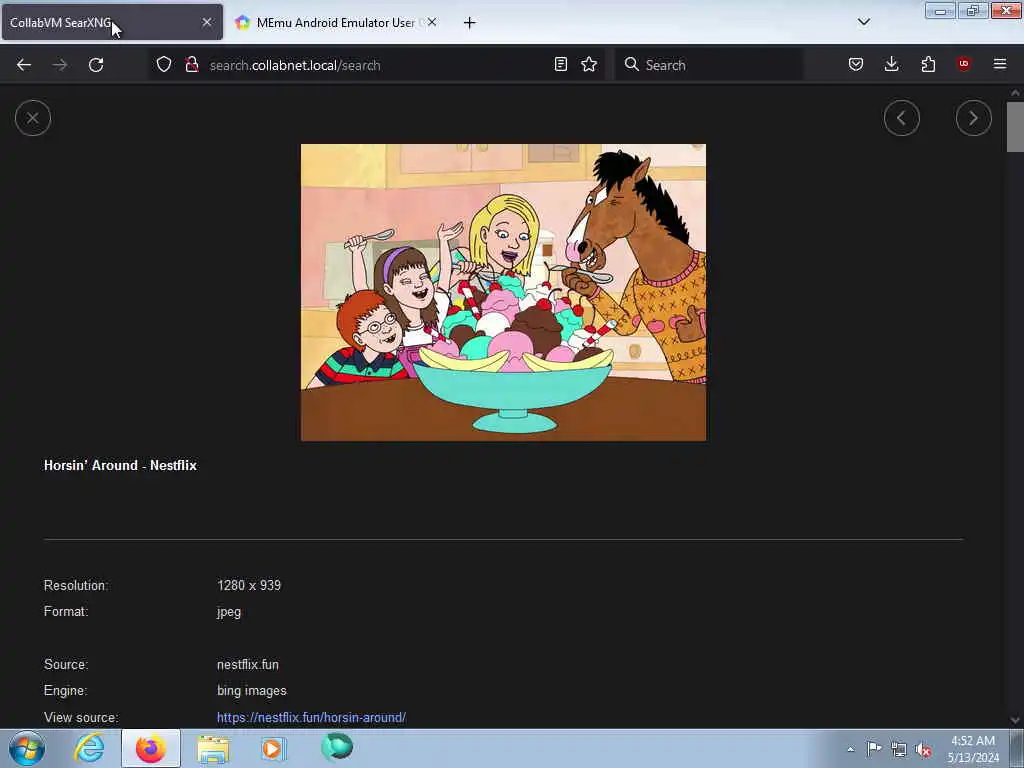
Task: Click the Horsin' Around cartoon image
Action: [x=504, y=293]
